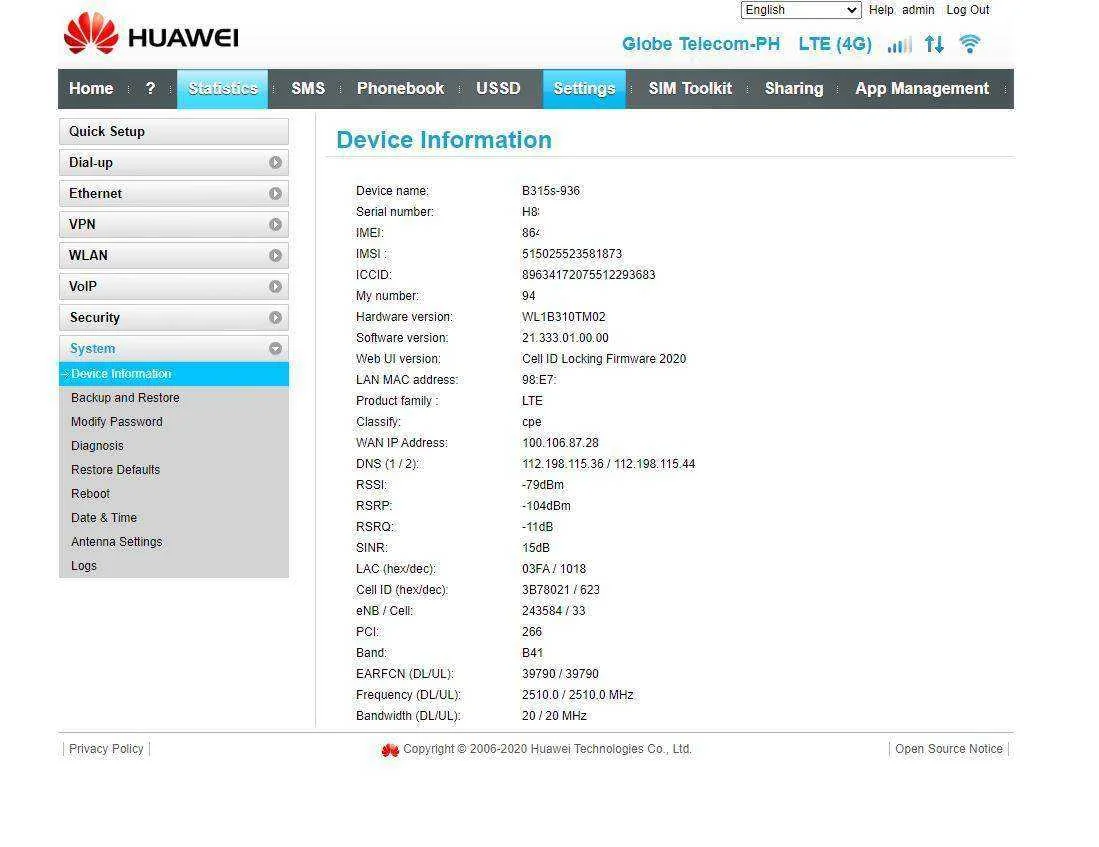The width and height of the screenshot is (1099, 847).
Task: Open the Diagnosis page
Action: 97,446
